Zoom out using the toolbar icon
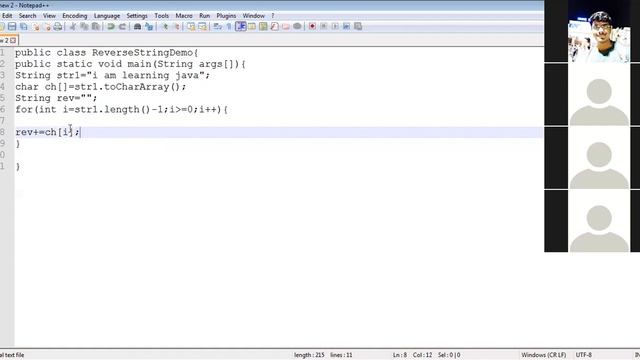The image size is (640, 360). (177, 27)
